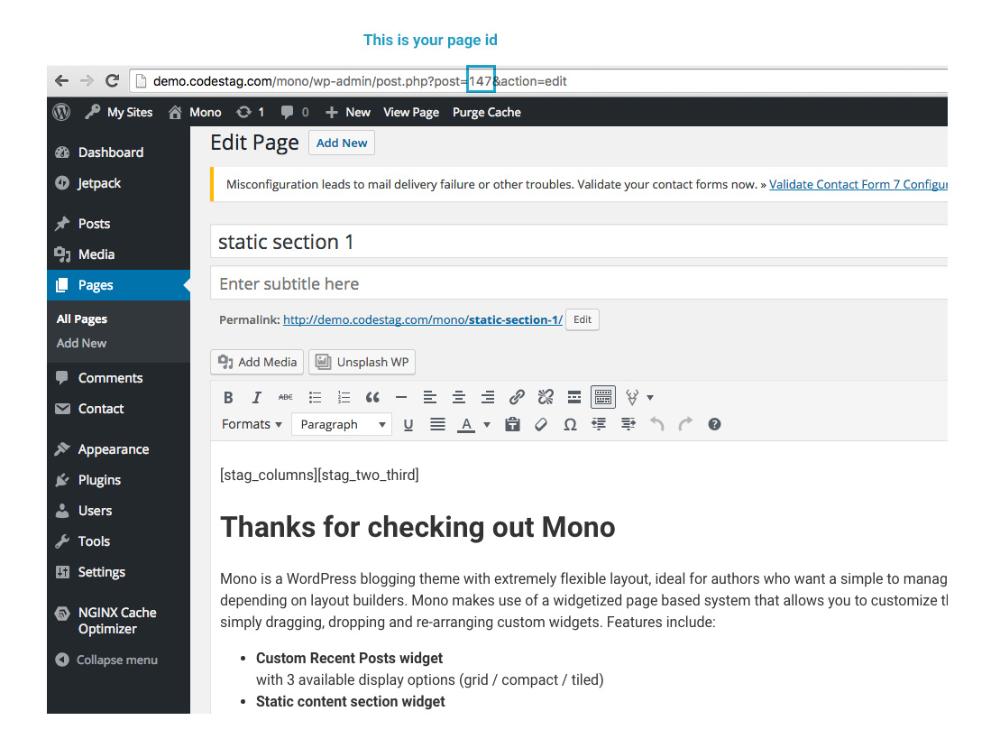Click the browser address bar URL
The height and width of the screenshot is (748, 1000).
click(360, 81)
